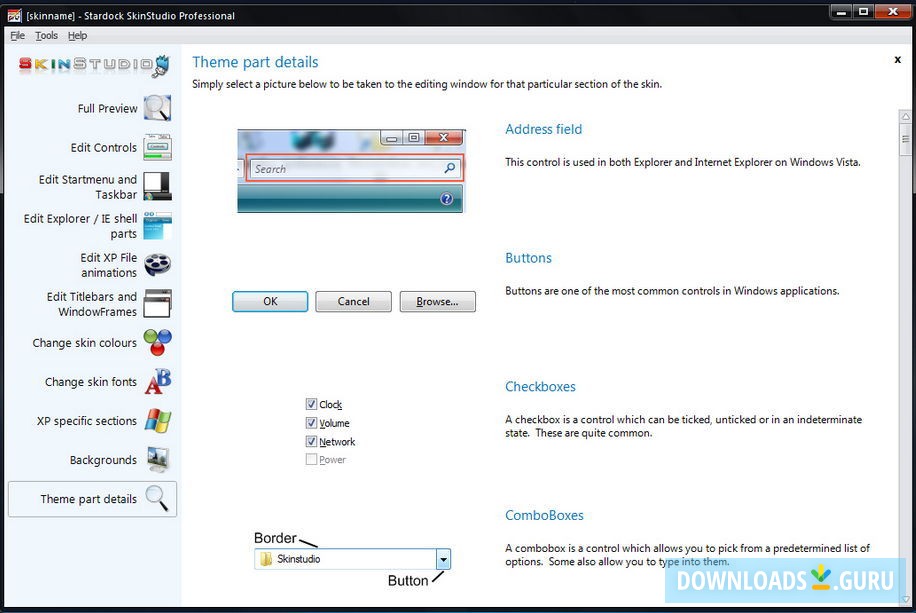Select Change skin fonts AB icon
The width and height of the screenshot is (916, 613).
pos(157,382)
